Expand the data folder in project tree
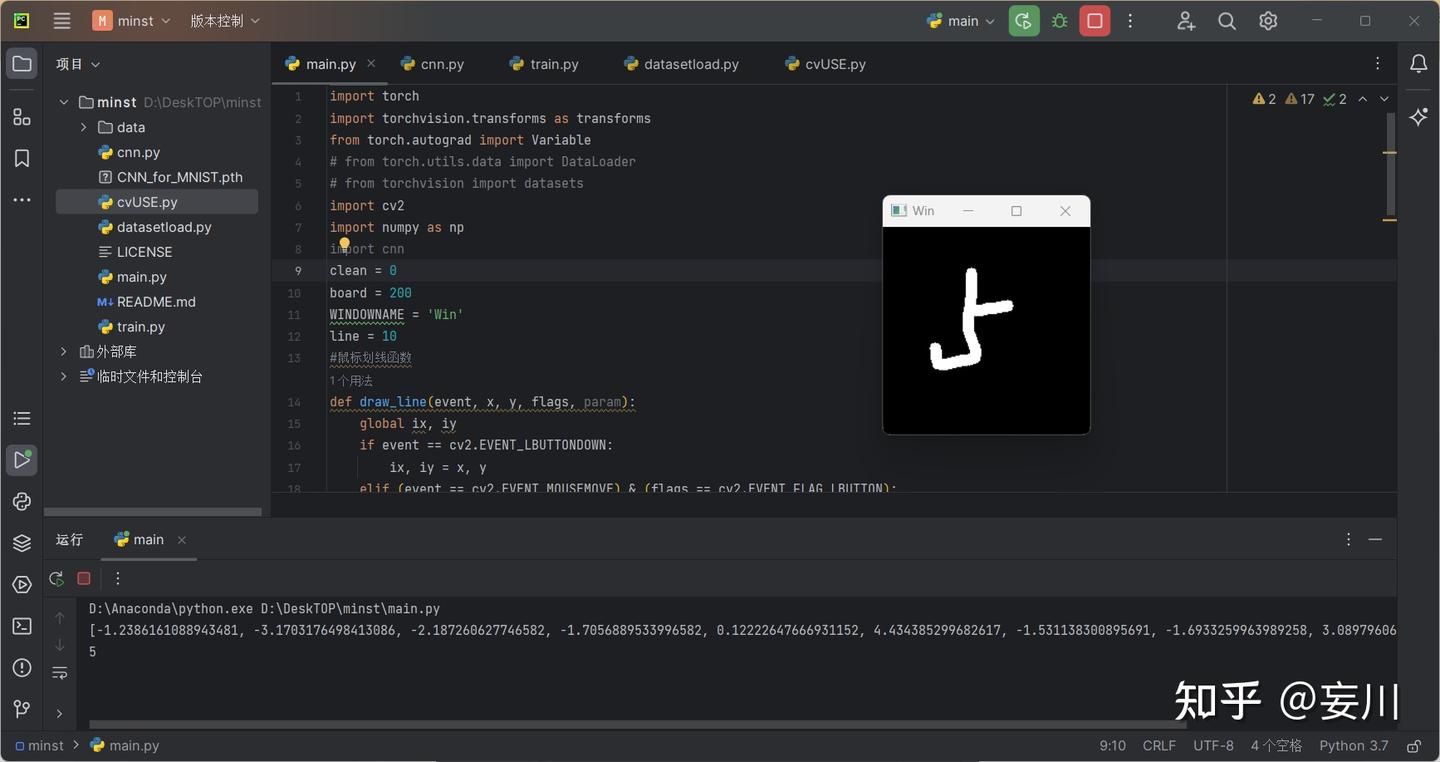The image size is (1440, 762). 84,128
